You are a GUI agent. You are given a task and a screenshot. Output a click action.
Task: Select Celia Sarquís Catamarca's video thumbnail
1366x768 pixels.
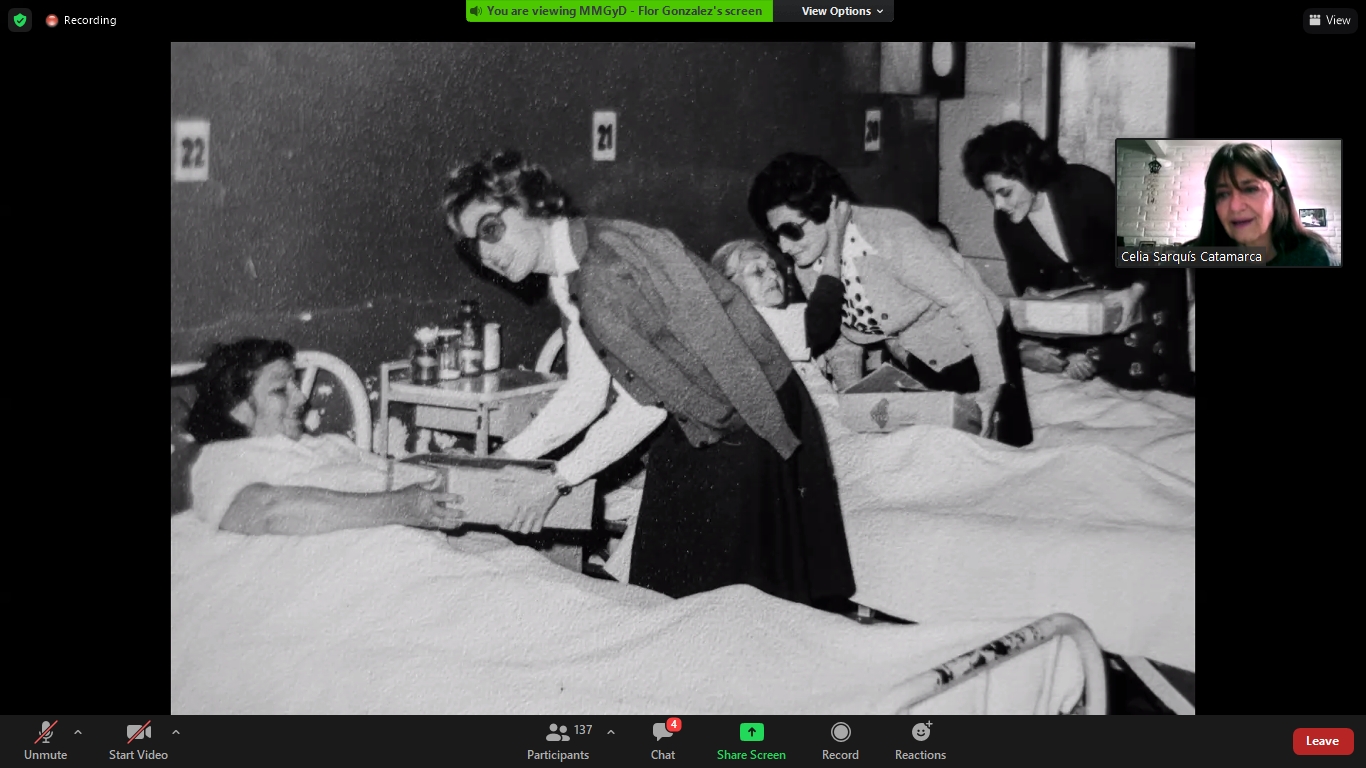pos(1228,203)
